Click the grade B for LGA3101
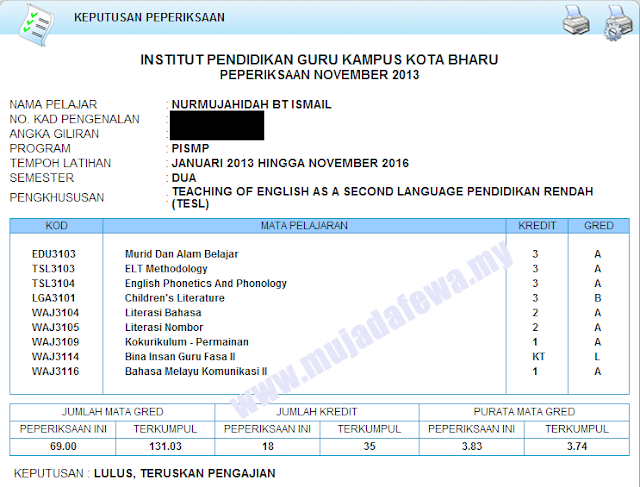The height and width of the screenshot is (487, 640). (598, 298)
